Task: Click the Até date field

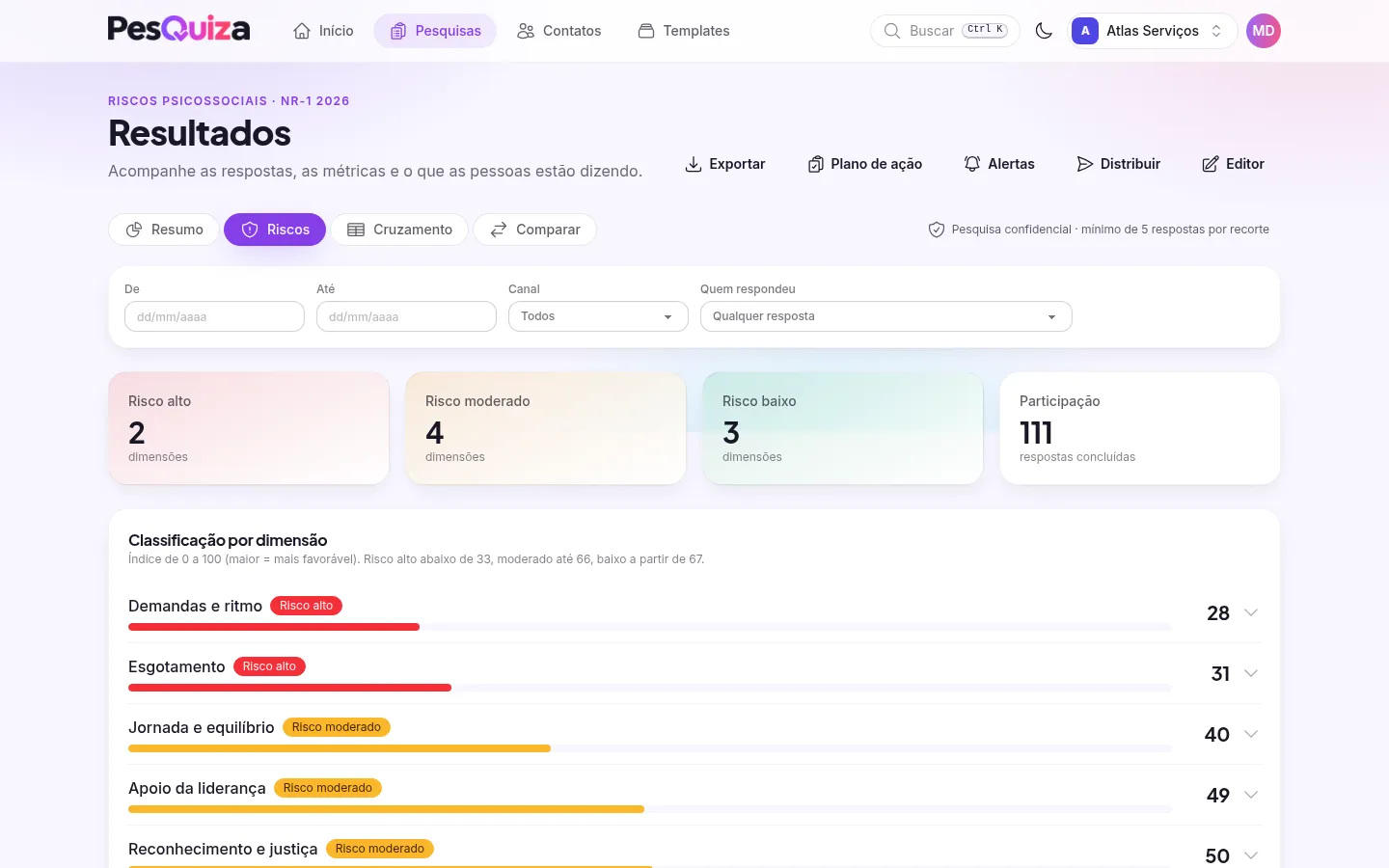Action: click(x=406, y=316)
